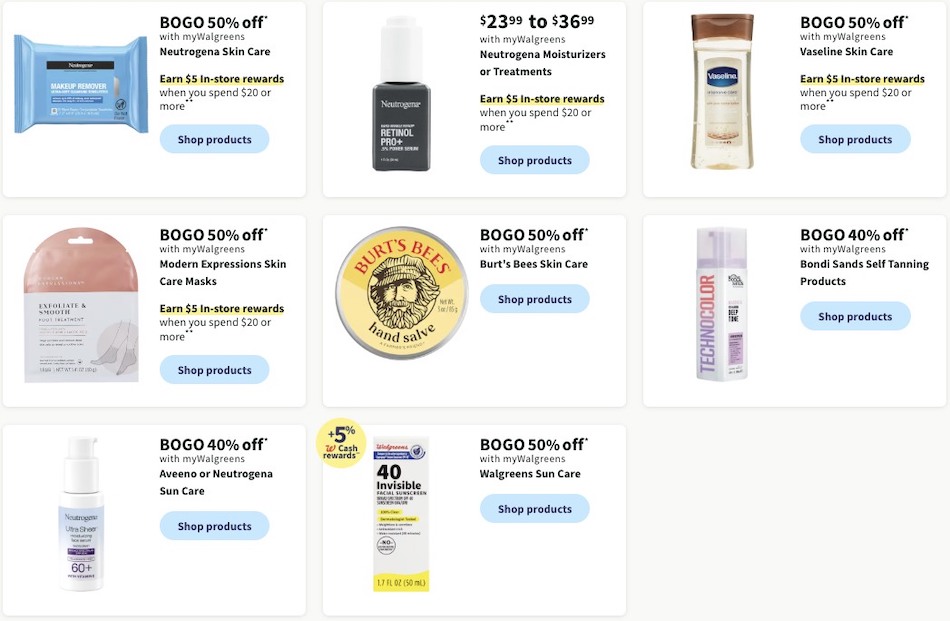Select the Modern Expressions foot treatment mask image
Image resolution: width=950 pixels, height=621 pixels.
[x=80, y=300]
